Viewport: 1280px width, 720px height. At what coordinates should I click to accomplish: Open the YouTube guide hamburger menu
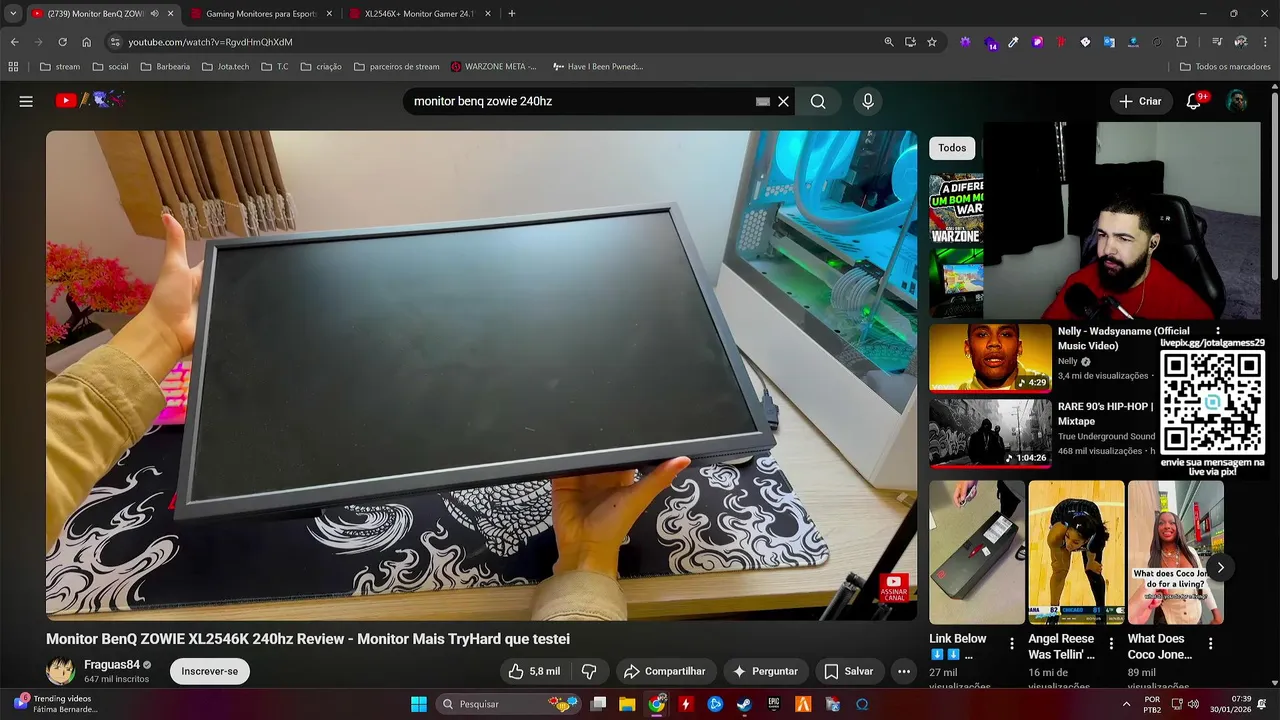pos(26,101)
